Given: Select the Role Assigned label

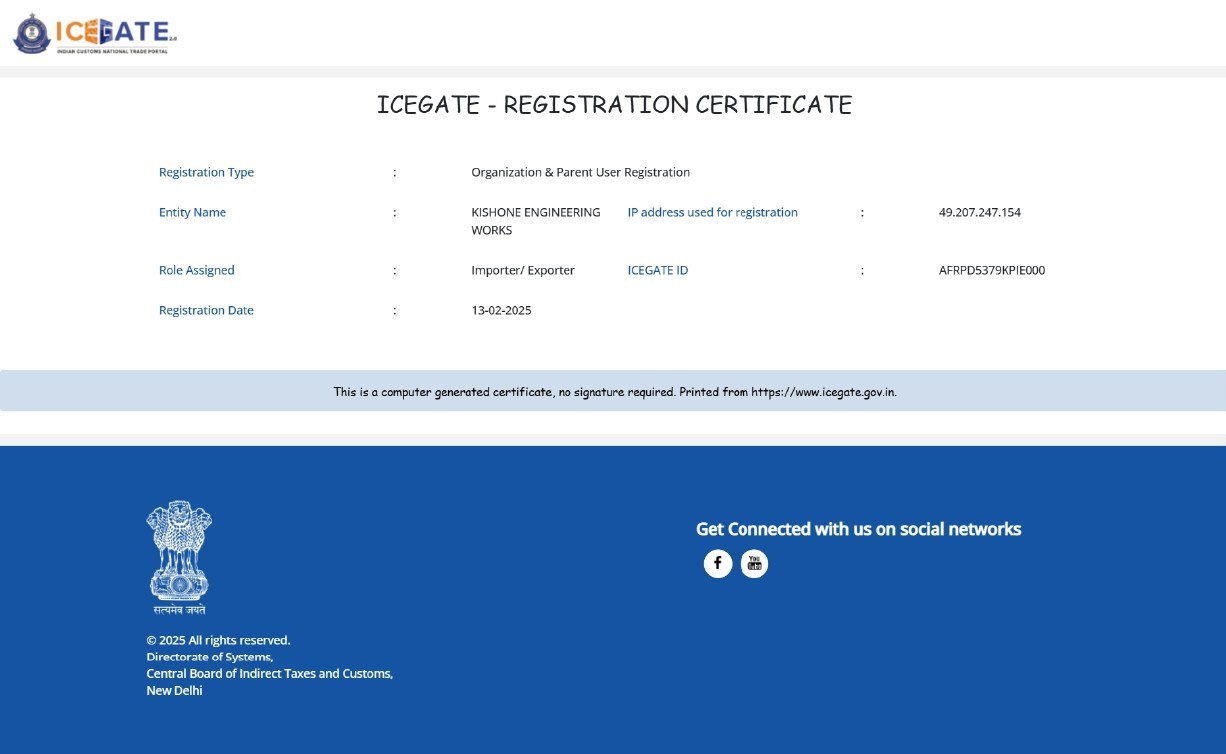Looking at the screenshot, I should pos(196,270).
